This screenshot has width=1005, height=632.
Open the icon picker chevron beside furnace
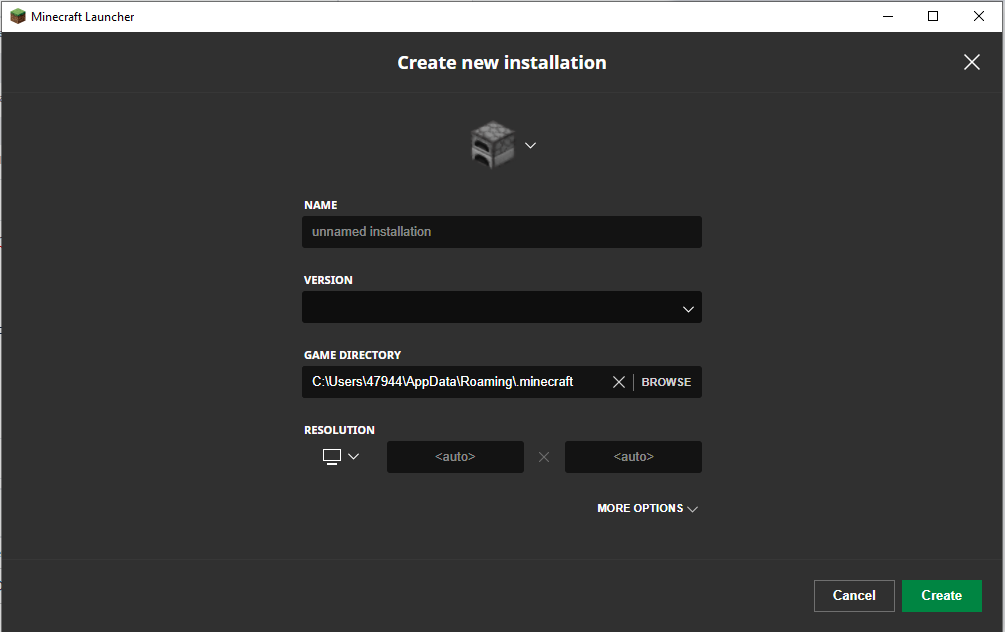tap(530, 145)
